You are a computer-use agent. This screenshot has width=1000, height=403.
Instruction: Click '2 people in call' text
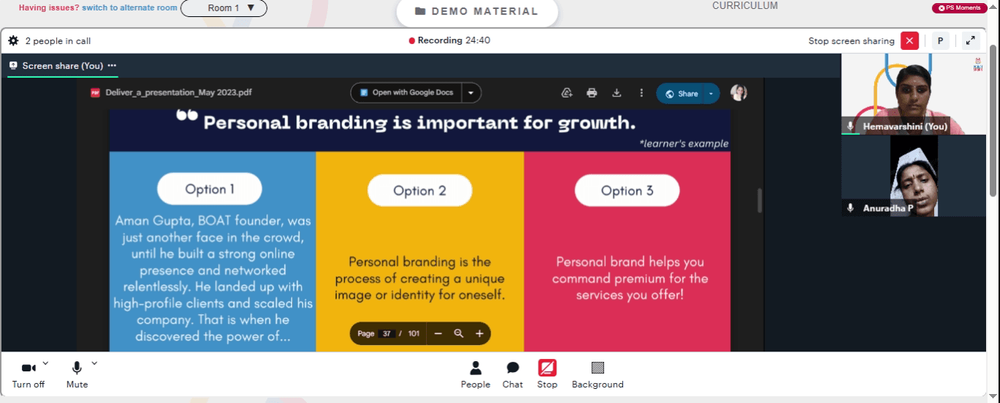coord(58,41)
